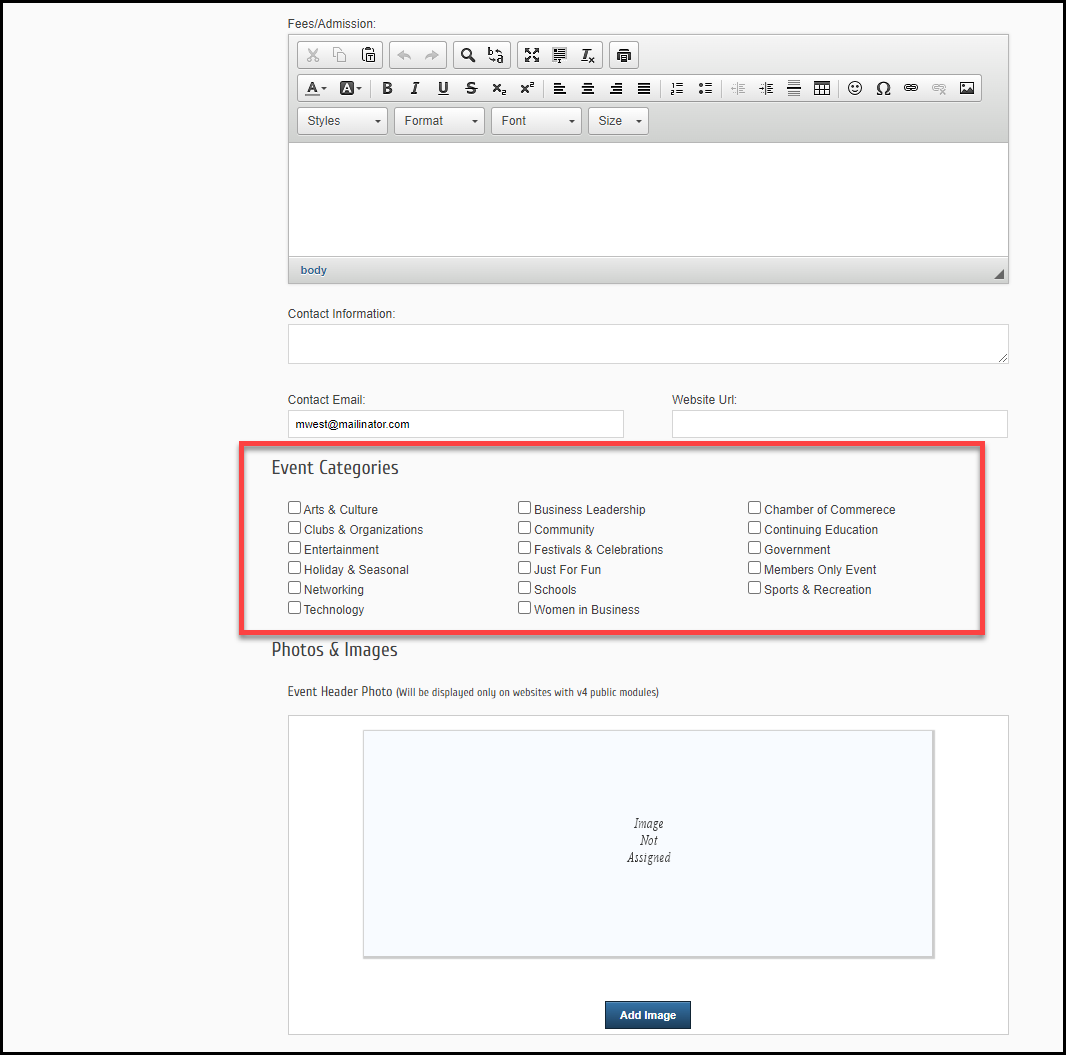
Task: Click the Add Image button
Action: point(648,1015)
